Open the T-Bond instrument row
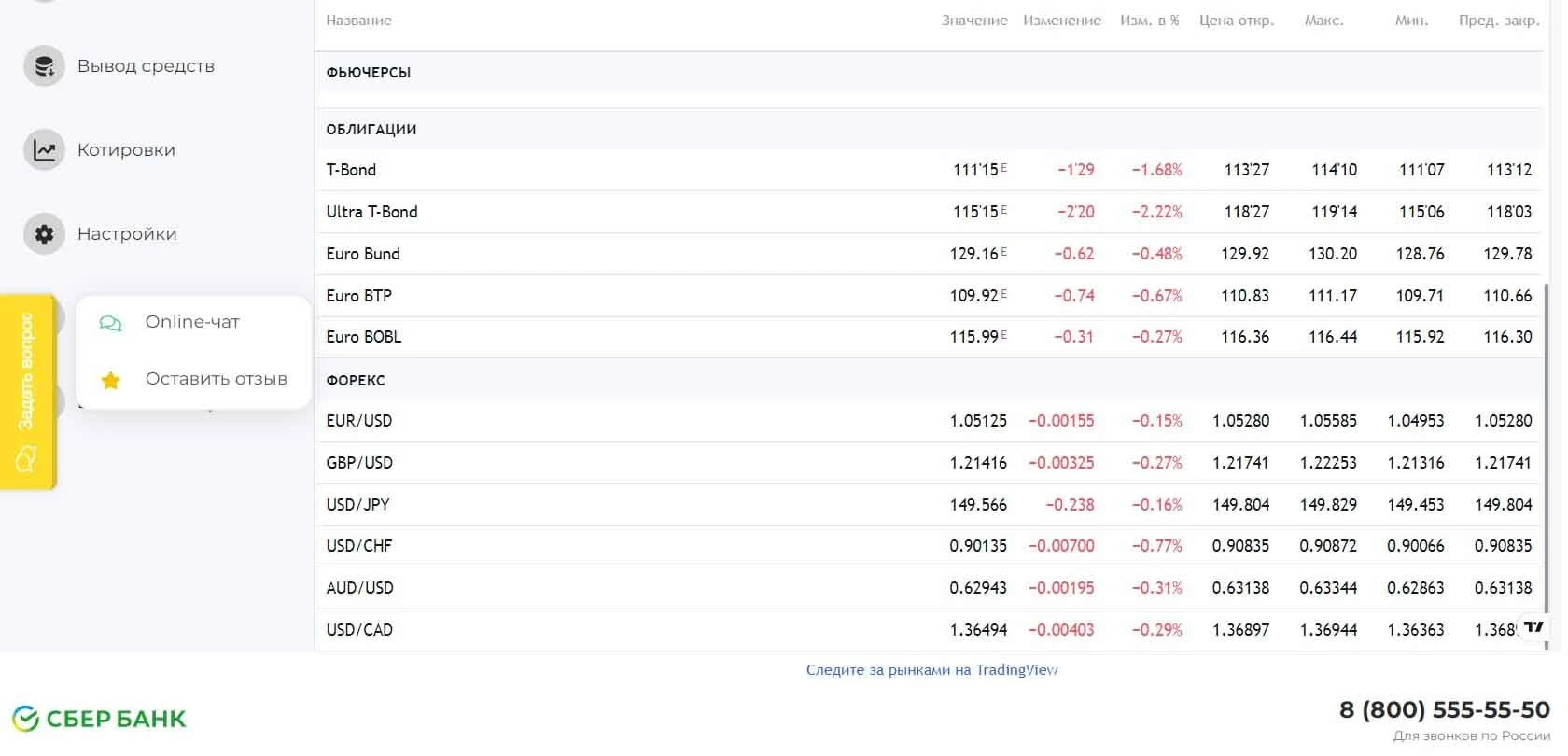This screenshot has width=1568, height=756. (929, 170)
